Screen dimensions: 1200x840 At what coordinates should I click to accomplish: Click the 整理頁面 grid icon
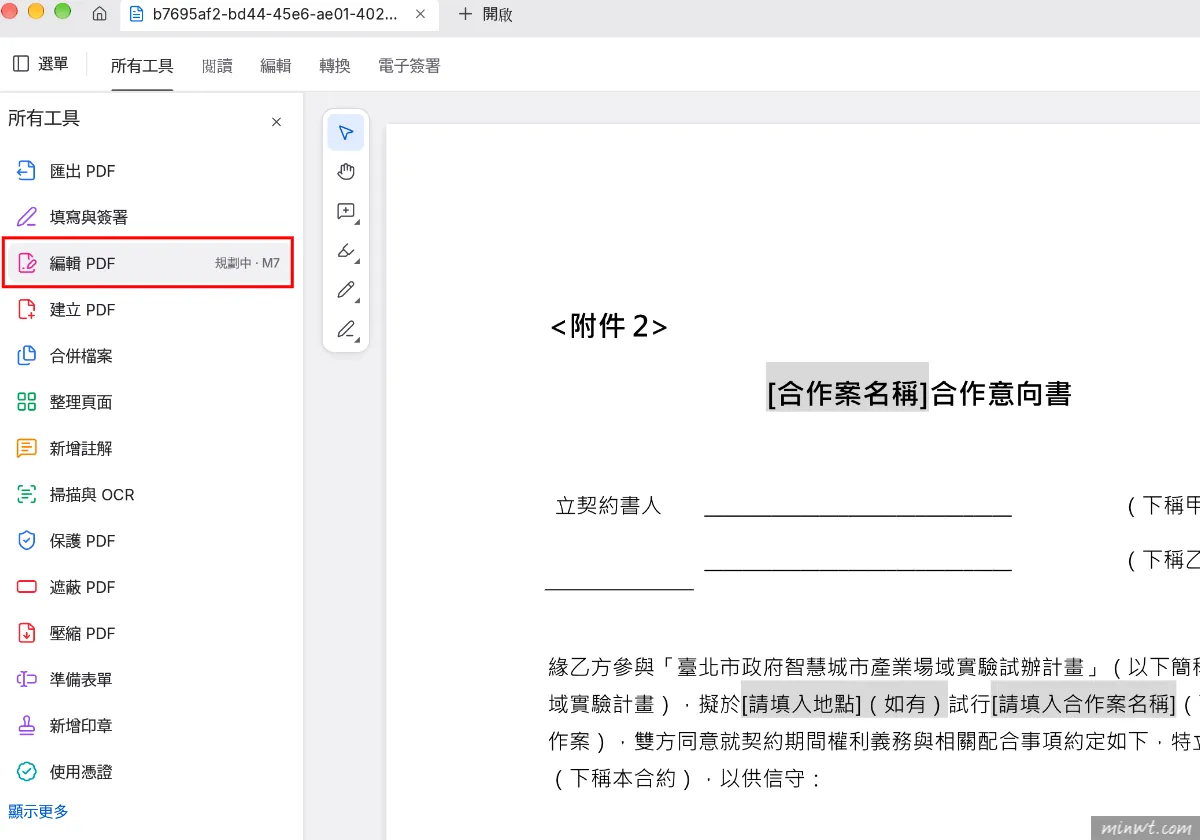[x=27, y=402]
